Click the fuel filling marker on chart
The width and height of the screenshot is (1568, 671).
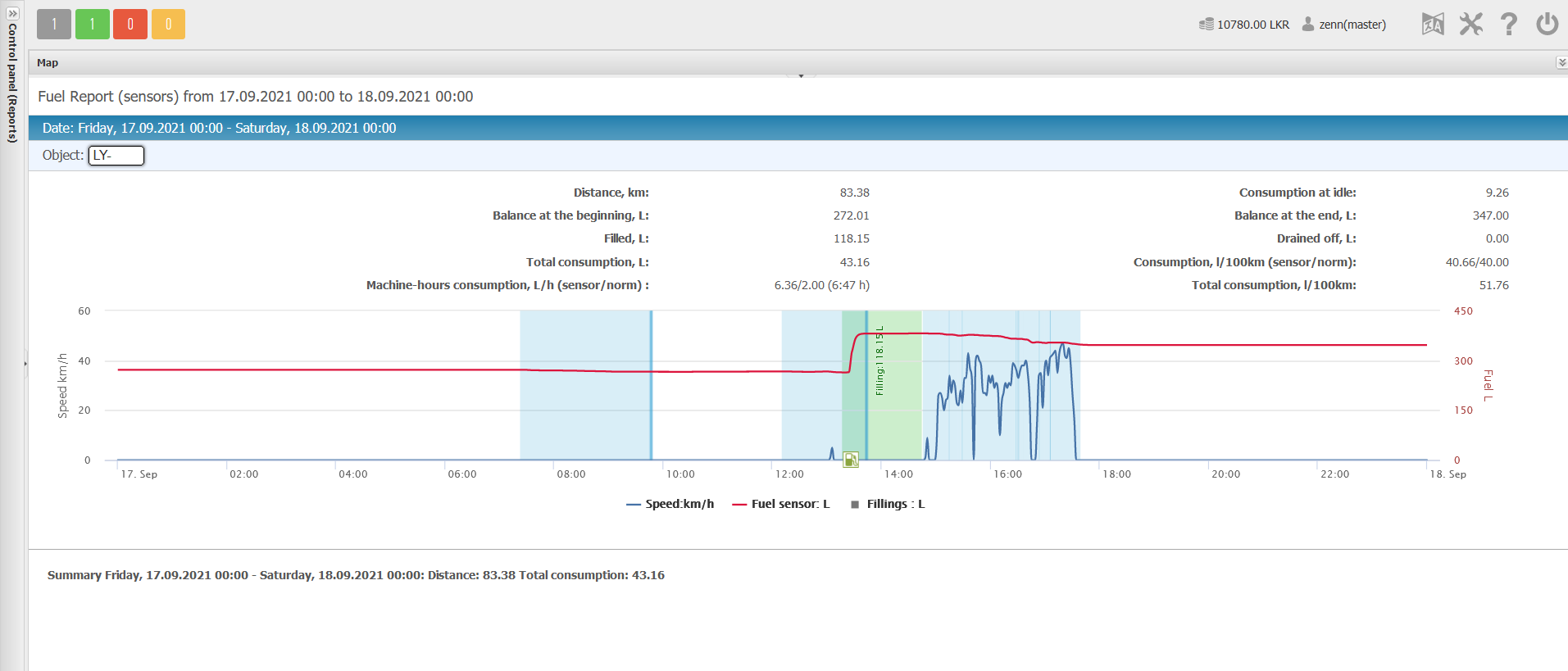pos(851,460)
